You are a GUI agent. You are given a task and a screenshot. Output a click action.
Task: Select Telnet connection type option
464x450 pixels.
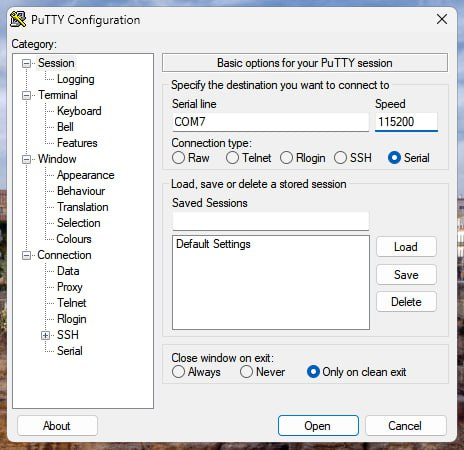(232, 158)
